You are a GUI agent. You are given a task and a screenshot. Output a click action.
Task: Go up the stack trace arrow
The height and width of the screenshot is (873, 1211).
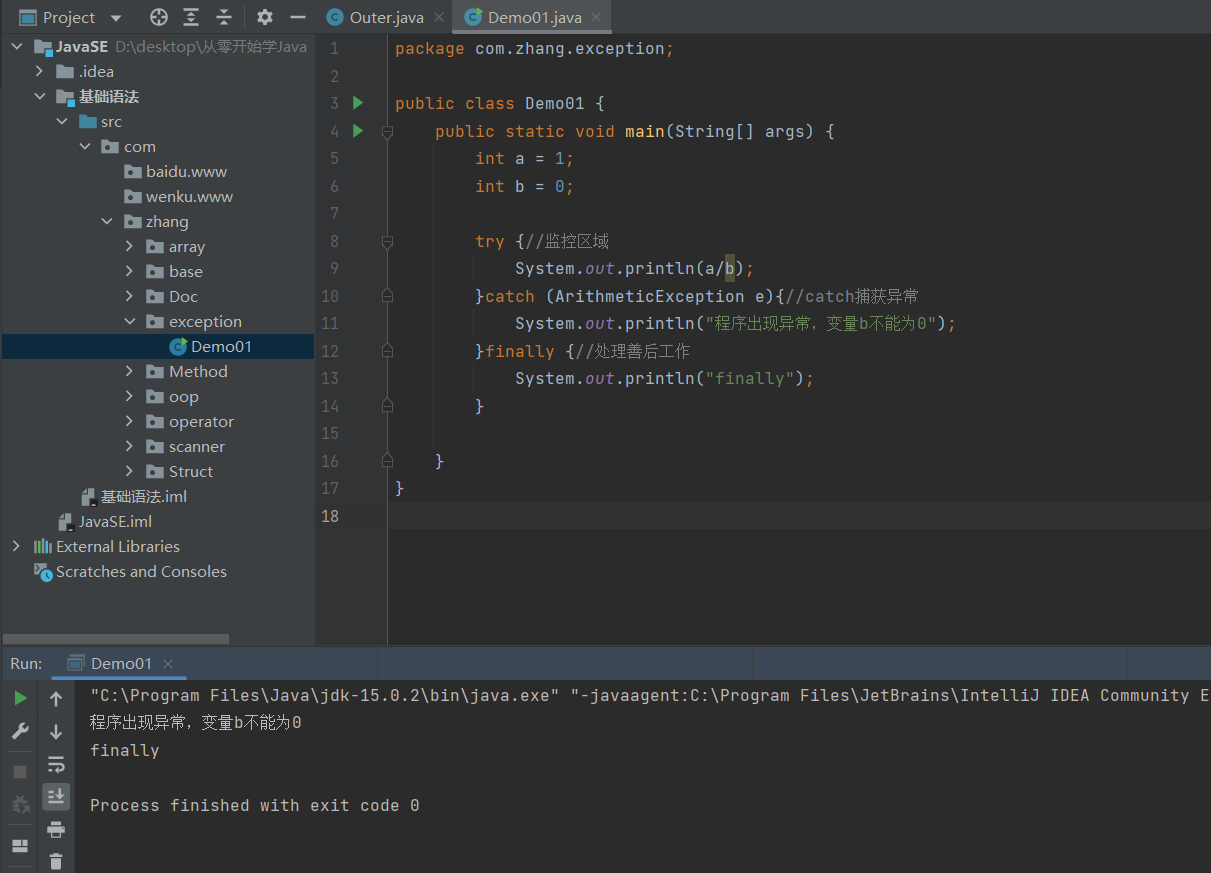click(56, 699)
